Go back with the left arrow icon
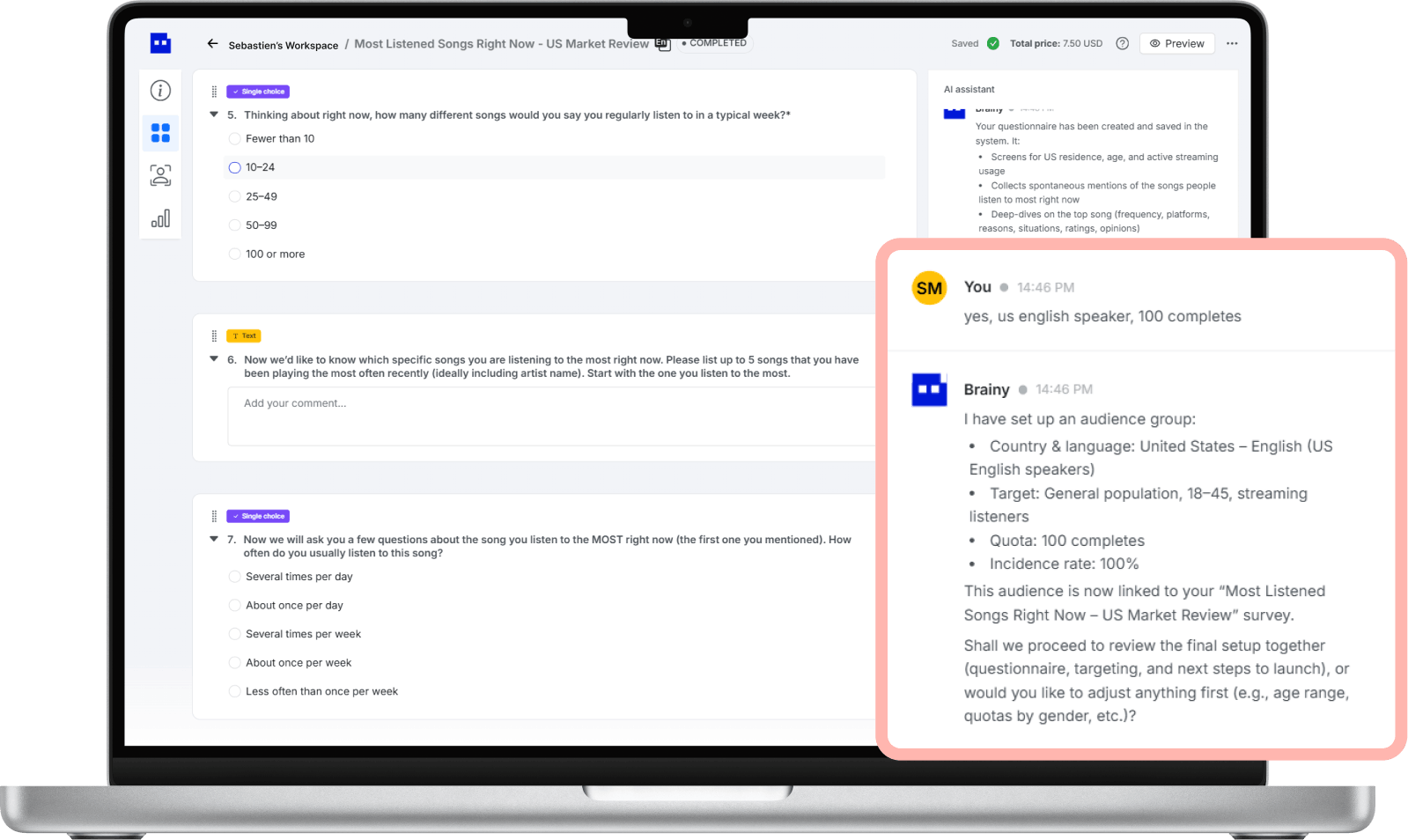Image resolution: width=1408 pixels, height=840 pixels. [x=212, y=43]
